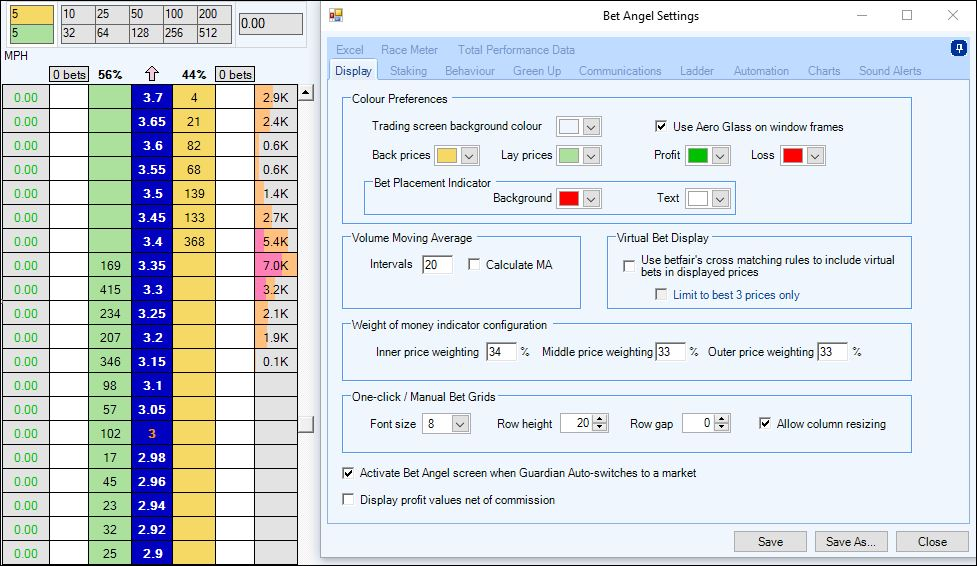977x566 pixels.
Task: Open Back prices colour dropdown arrow
Action: (470, 155)
